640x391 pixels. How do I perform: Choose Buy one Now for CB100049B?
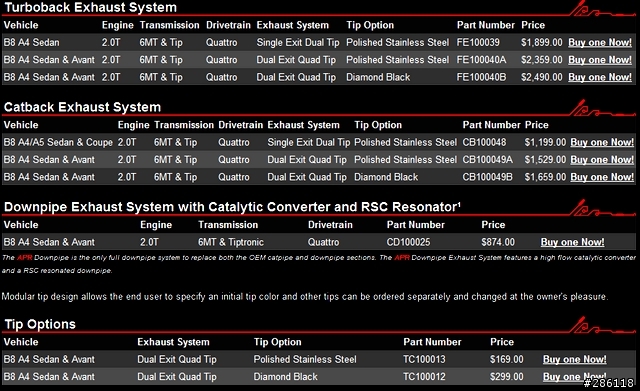click(602, 177)
